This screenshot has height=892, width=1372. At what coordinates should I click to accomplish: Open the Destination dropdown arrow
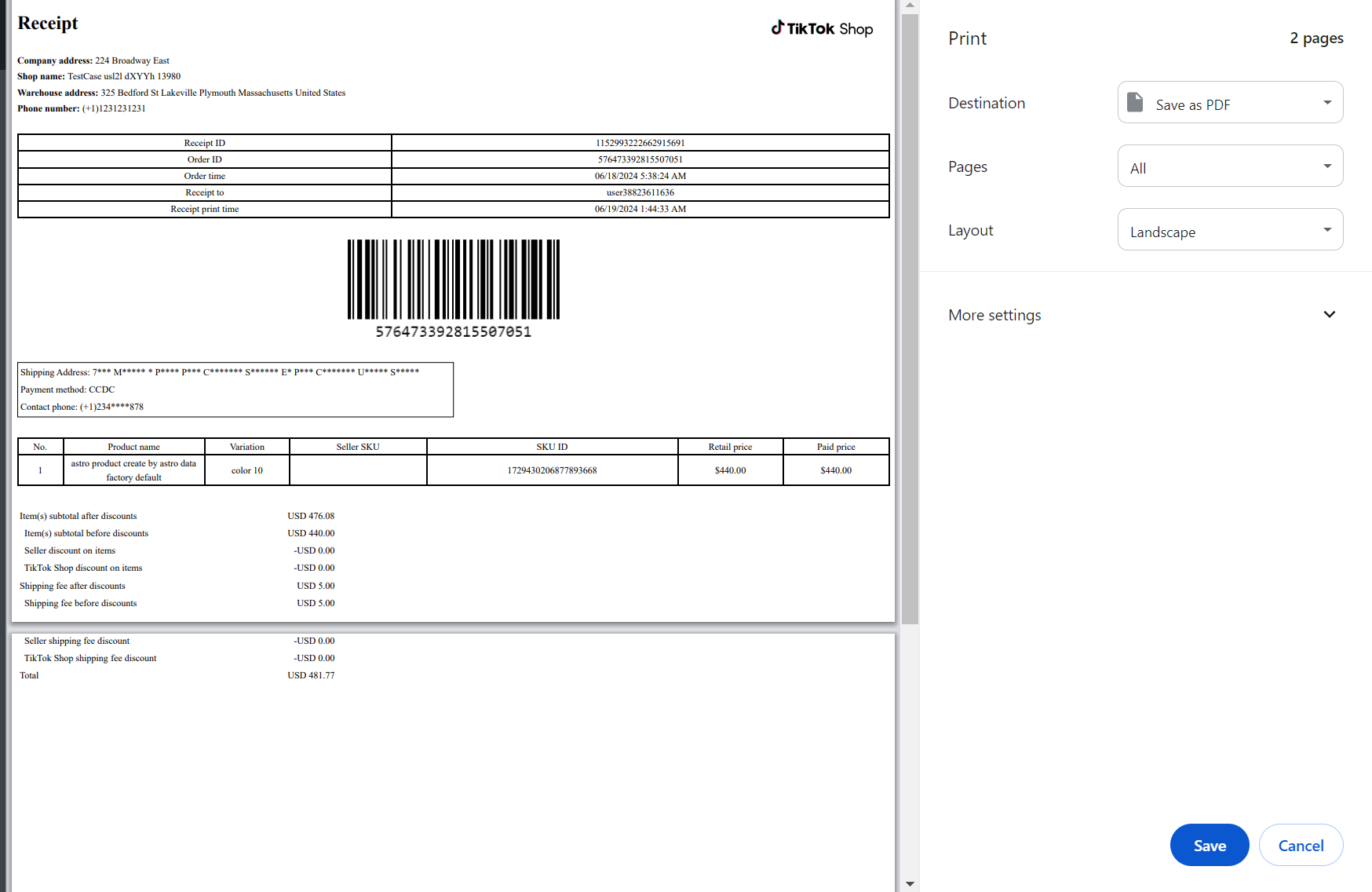pos(1327,103)
